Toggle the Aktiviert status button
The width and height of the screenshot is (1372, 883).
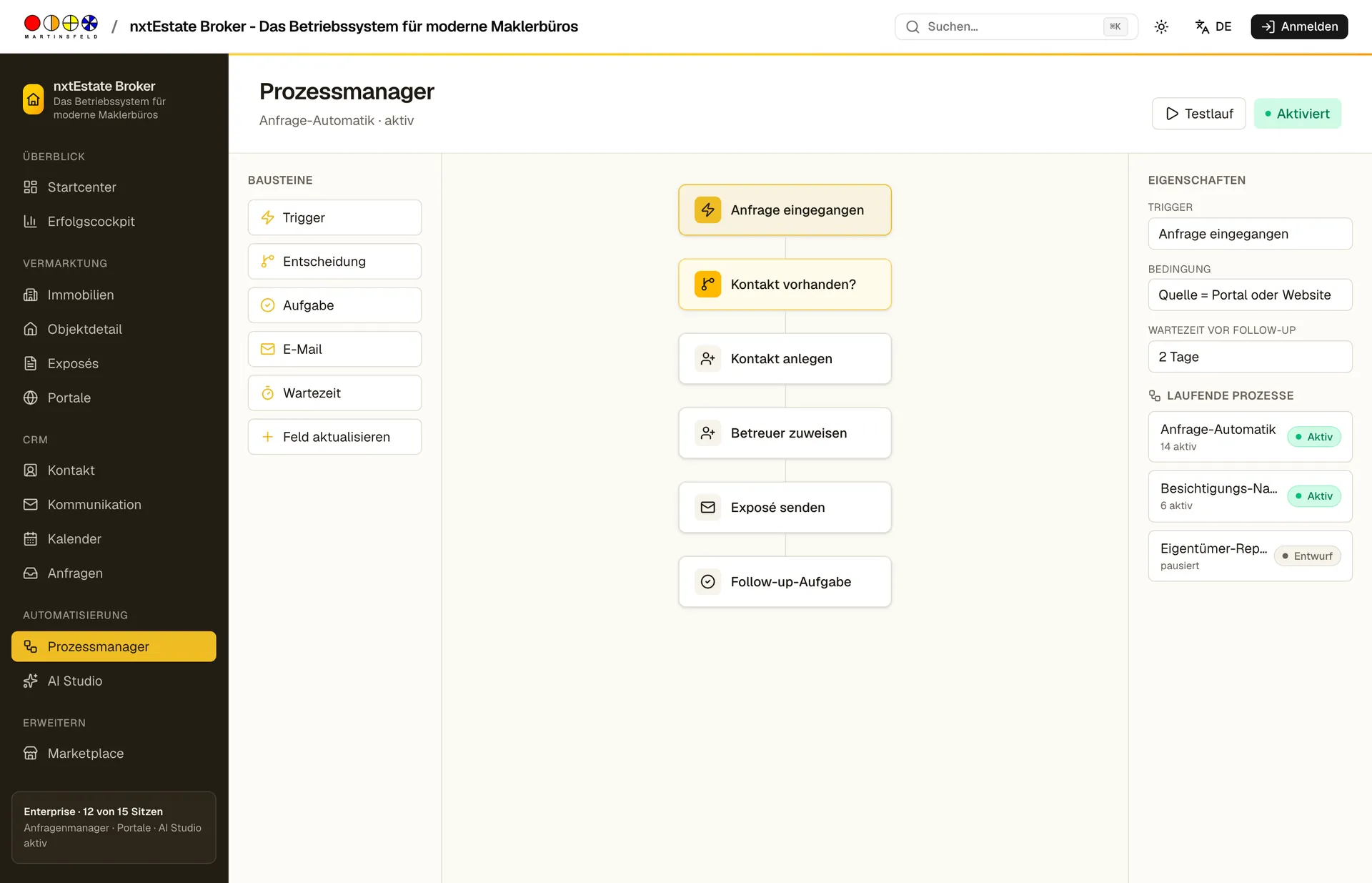pos(1297,114)
